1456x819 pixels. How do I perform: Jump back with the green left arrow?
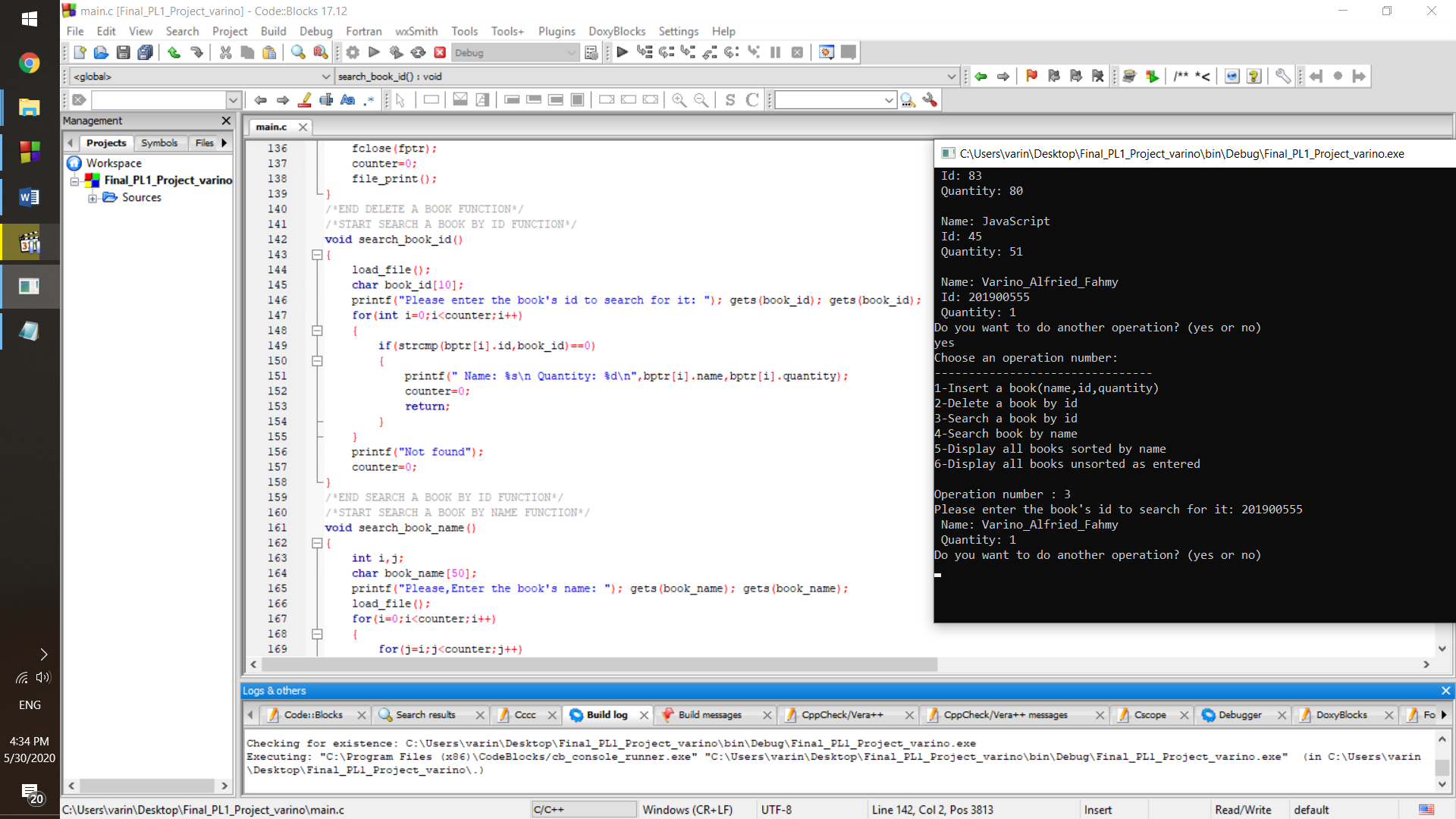coord(981,76)
